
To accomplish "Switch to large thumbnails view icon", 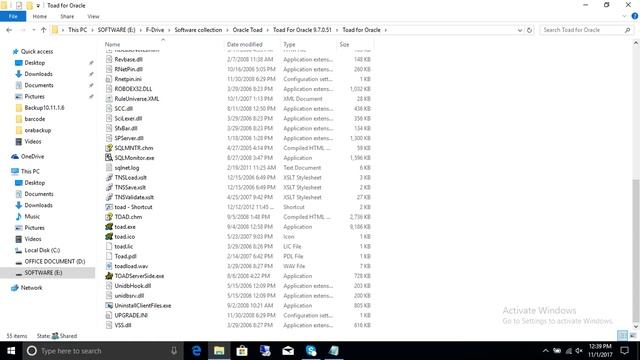I will click(x=633, y=336).
